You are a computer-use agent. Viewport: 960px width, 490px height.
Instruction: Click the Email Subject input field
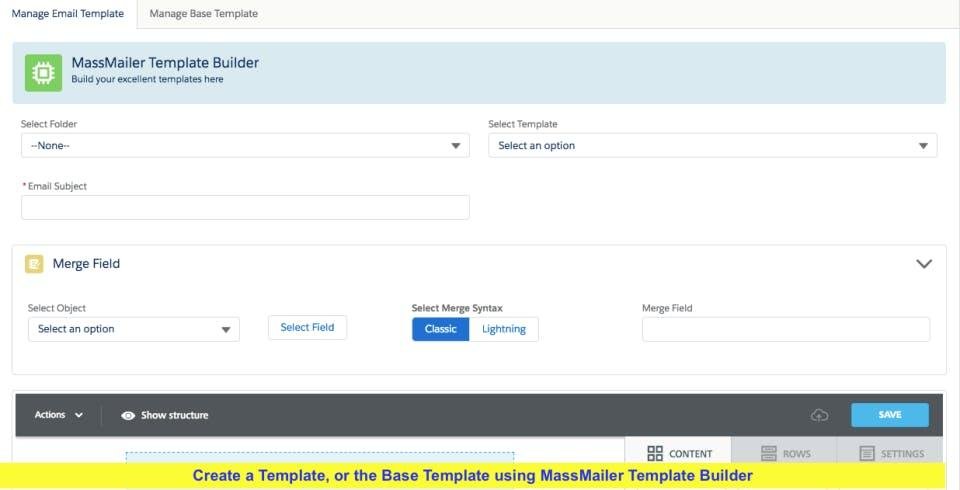click(x=245, y=207)
